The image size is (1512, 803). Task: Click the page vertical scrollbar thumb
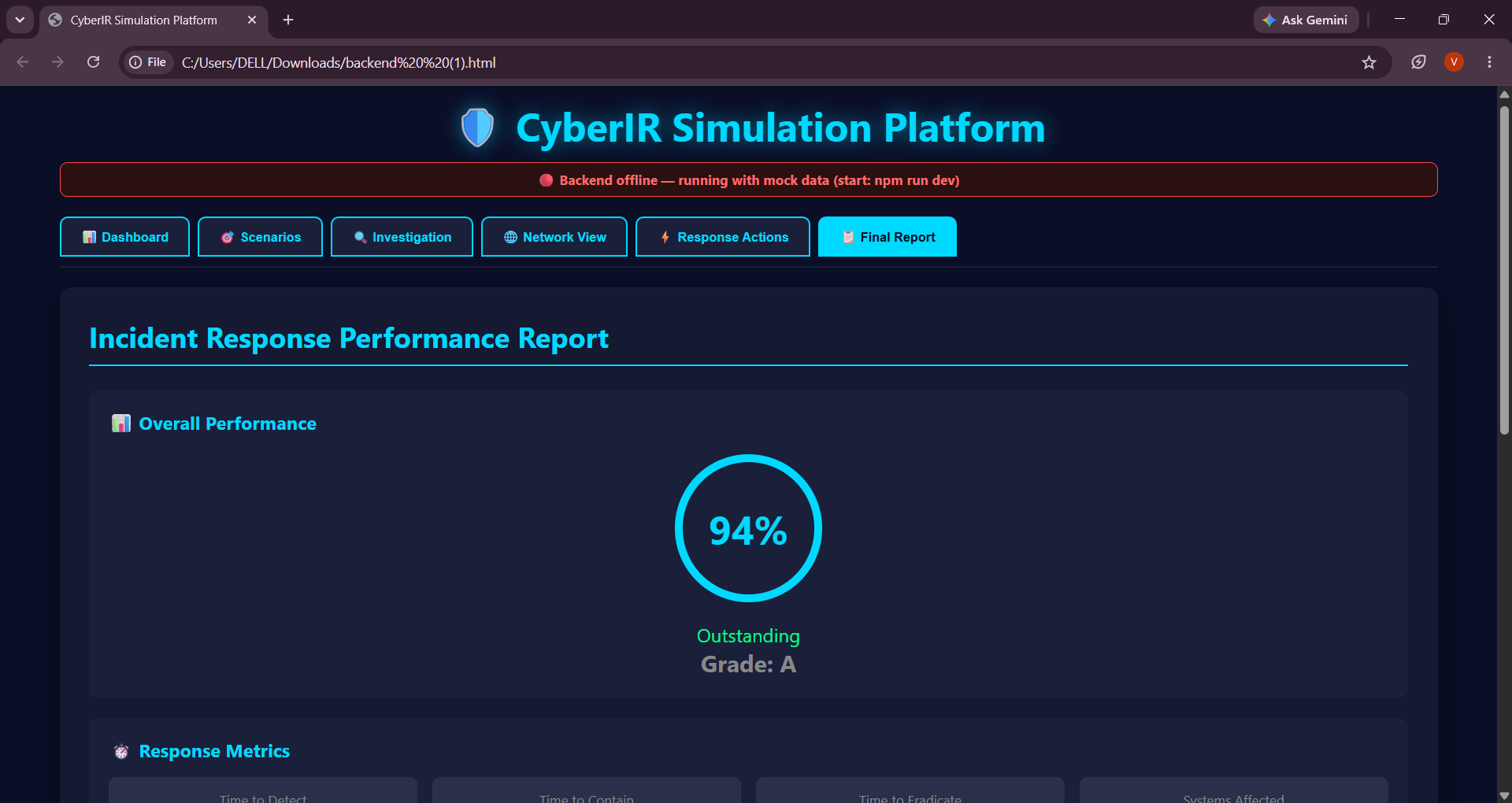coord(1504,270)
